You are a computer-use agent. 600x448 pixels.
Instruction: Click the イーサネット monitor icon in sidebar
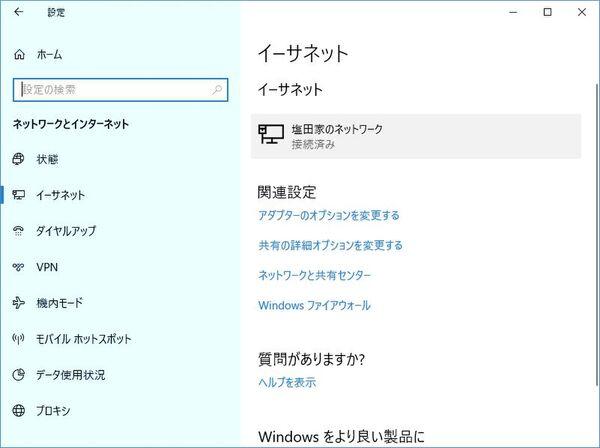point(18,195)
